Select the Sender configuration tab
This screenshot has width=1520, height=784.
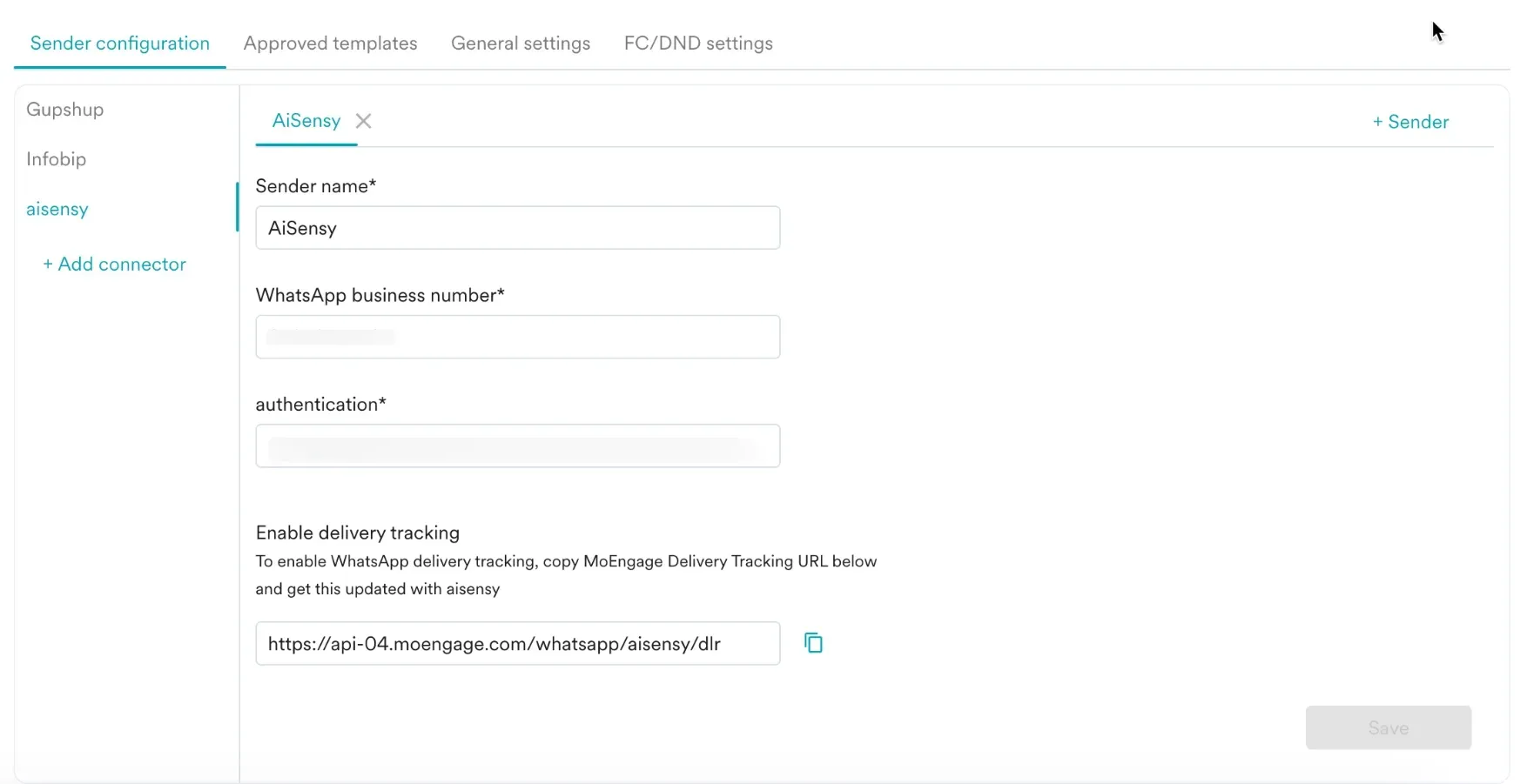pos(119,43)
